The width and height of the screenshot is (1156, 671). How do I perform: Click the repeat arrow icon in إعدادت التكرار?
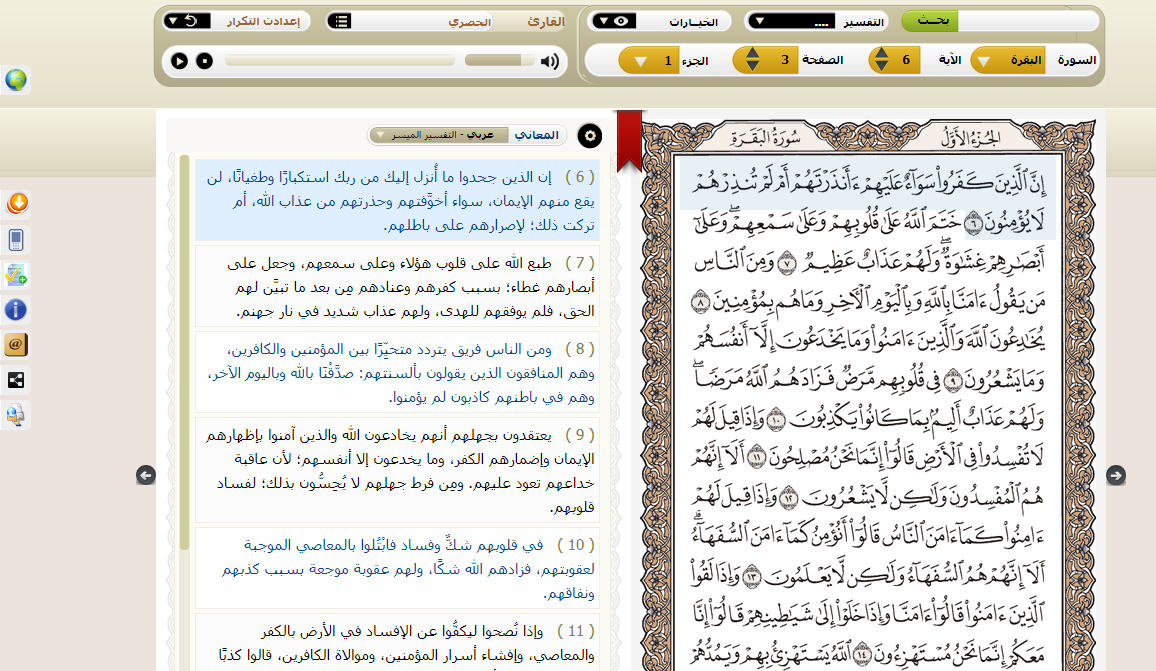click(191, 21)
